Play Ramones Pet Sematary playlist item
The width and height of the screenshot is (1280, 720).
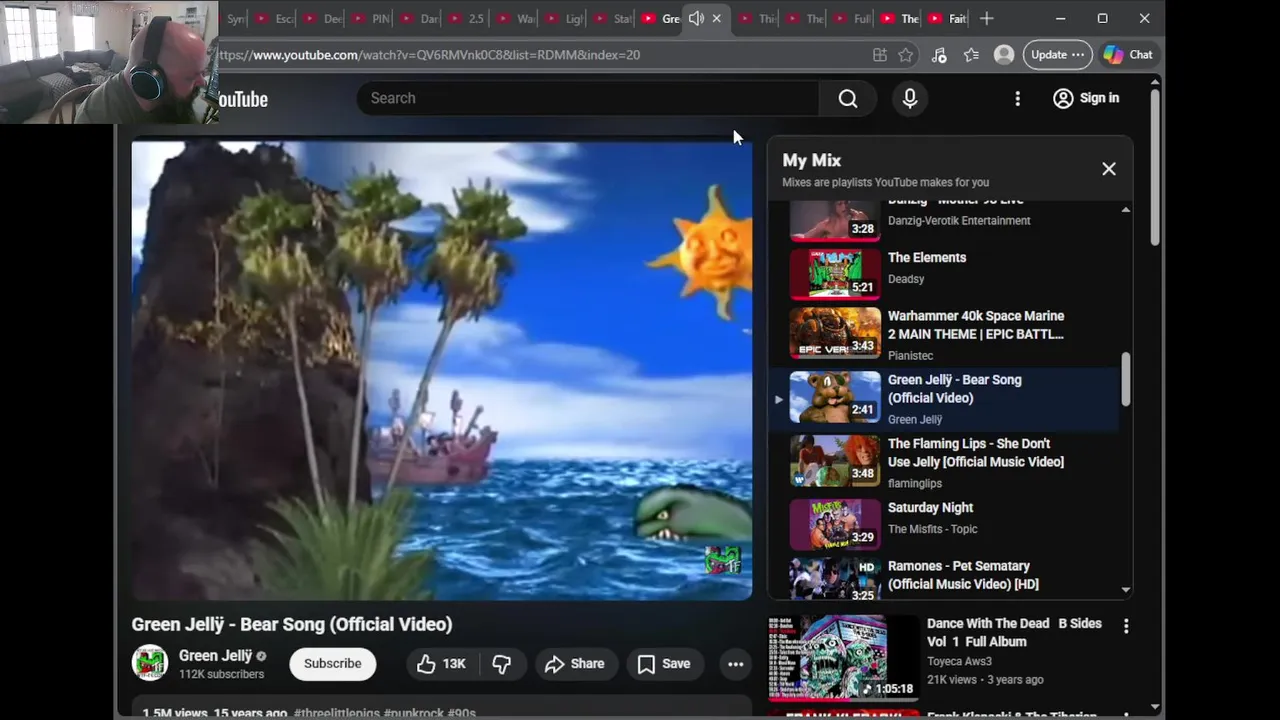click(944, 578)
